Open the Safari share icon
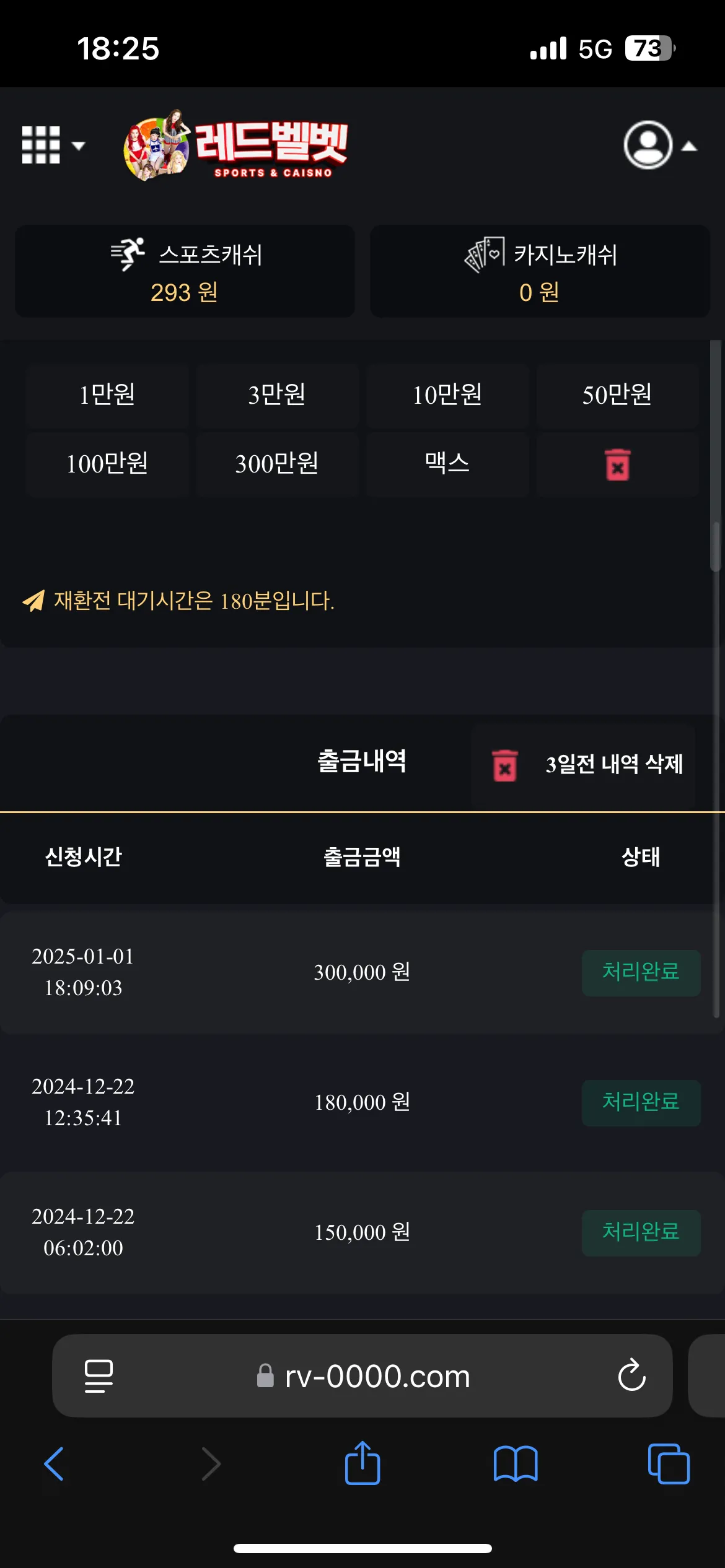Viewport: 725px width, 1568px height. coord(362,1463)
